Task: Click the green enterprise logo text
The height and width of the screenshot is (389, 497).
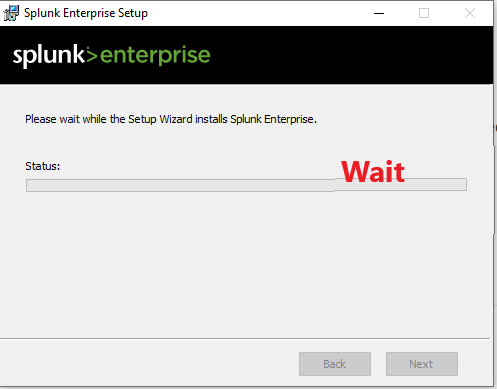Action: (x=155, y=56)
